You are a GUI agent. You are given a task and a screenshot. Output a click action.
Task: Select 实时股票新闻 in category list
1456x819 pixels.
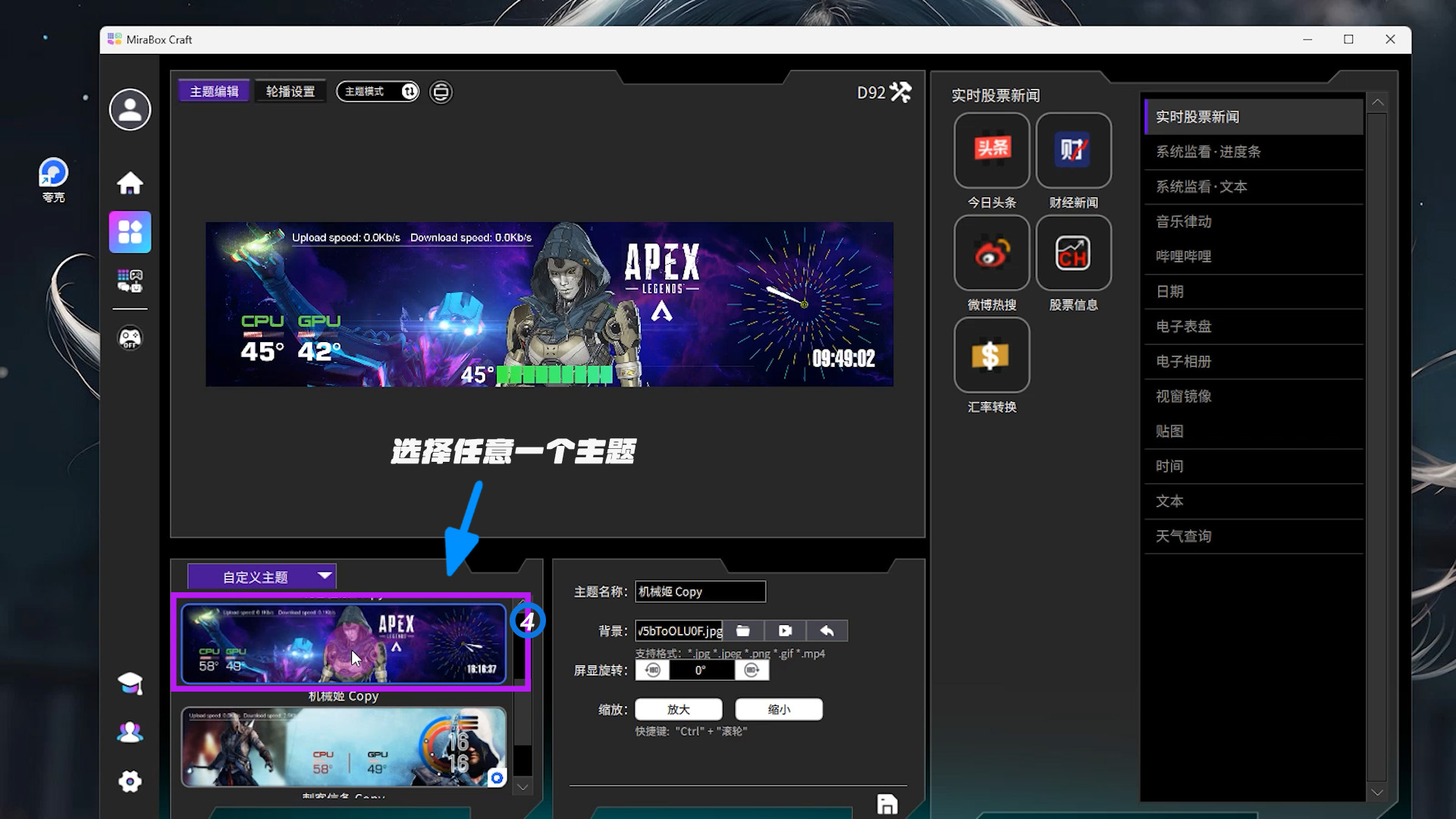point(1254,117)
